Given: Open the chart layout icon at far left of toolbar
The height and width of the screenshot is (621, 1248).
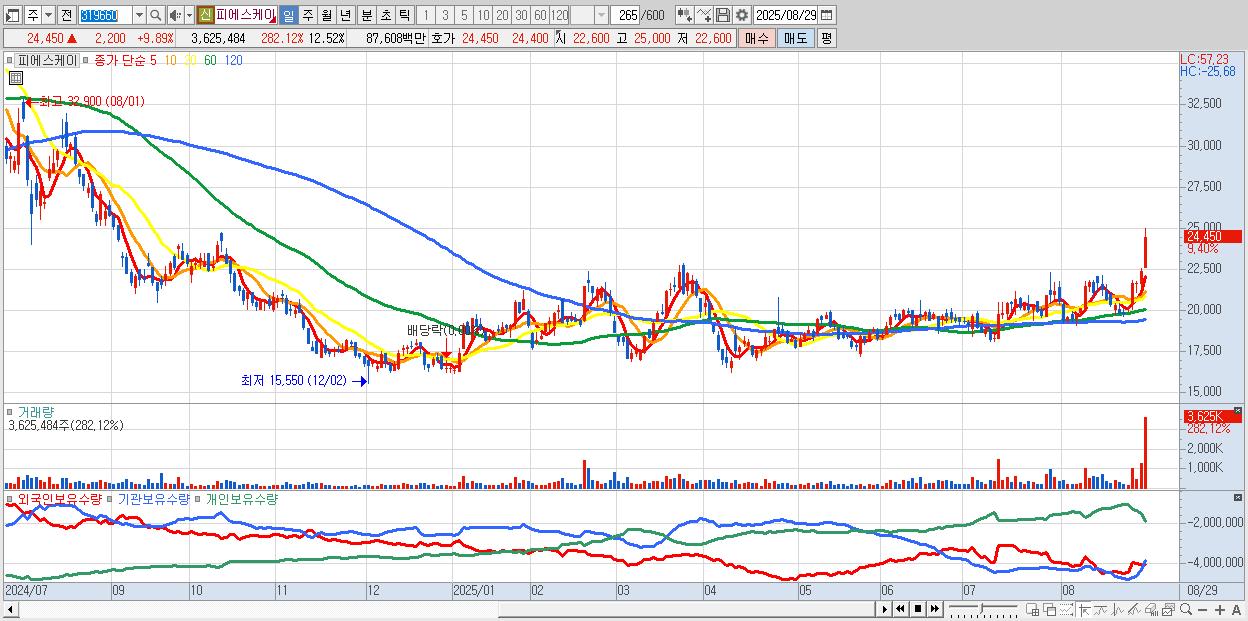Looking at the screenshot, I should pos(11,15).
